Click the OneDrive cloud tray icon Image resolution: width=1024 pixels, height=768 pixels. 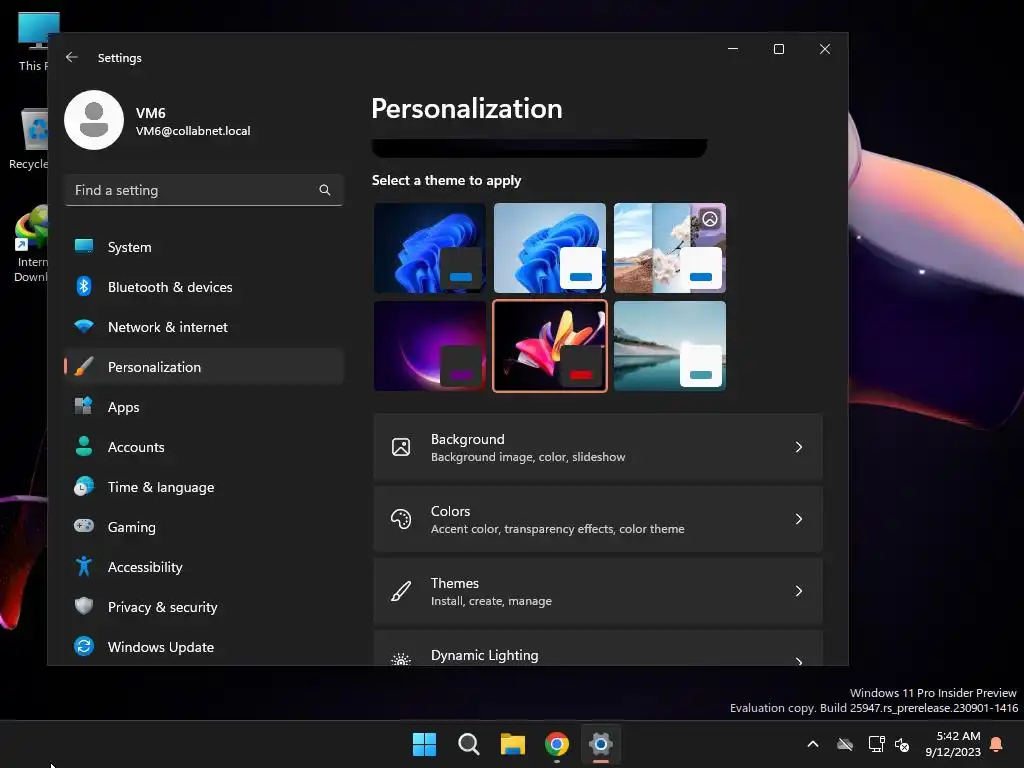[x=845, y=744]
